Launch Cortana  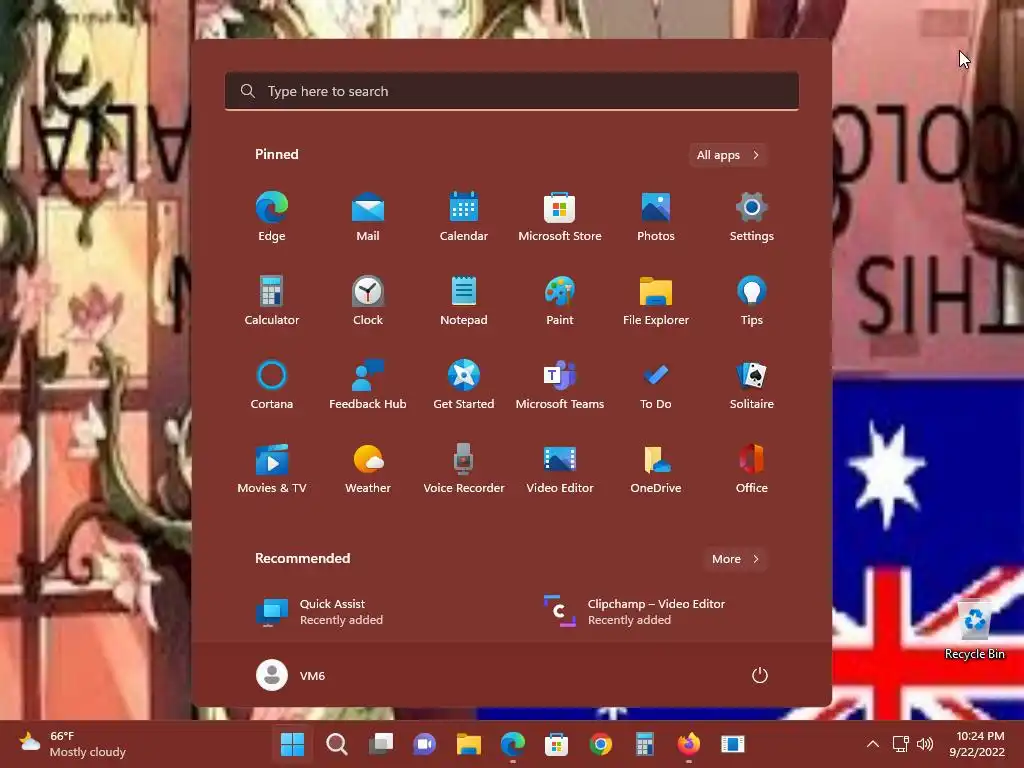click(x=272, y=385)
